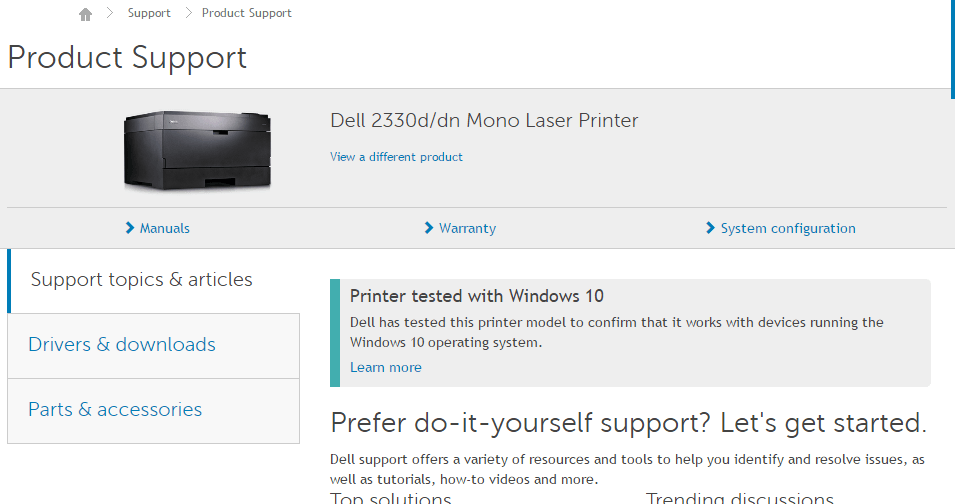This screenshot has width=955, height=504.
Task: Open the Manuals link
Action: coord(165,228)
